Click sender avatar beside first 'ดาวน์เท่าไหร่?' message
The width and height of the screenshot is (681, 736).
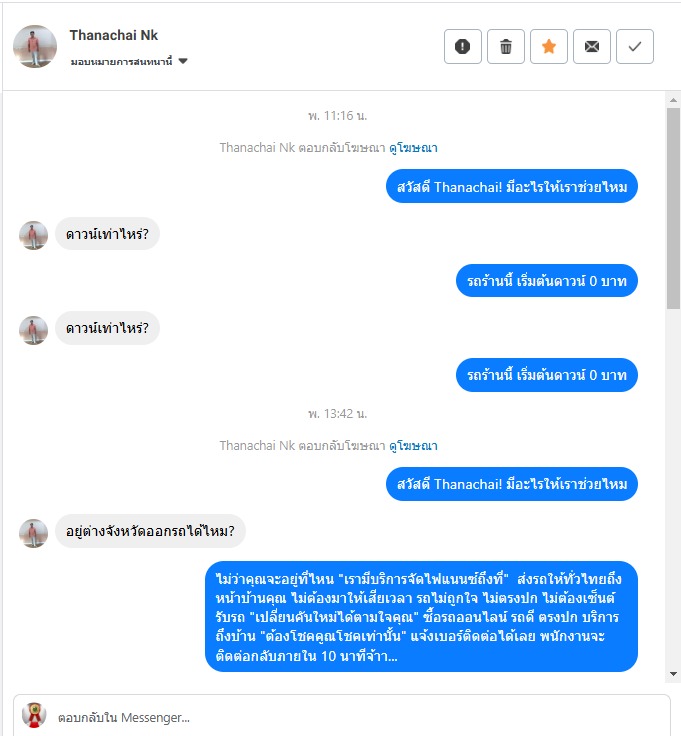(x=33, y=235)
